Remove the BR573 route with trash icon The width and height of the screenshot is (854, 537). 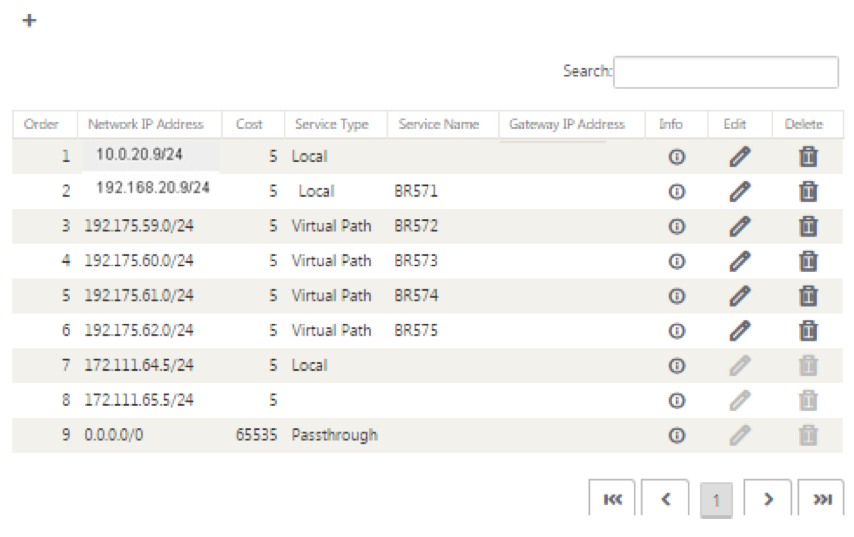[x=808, y=261]
